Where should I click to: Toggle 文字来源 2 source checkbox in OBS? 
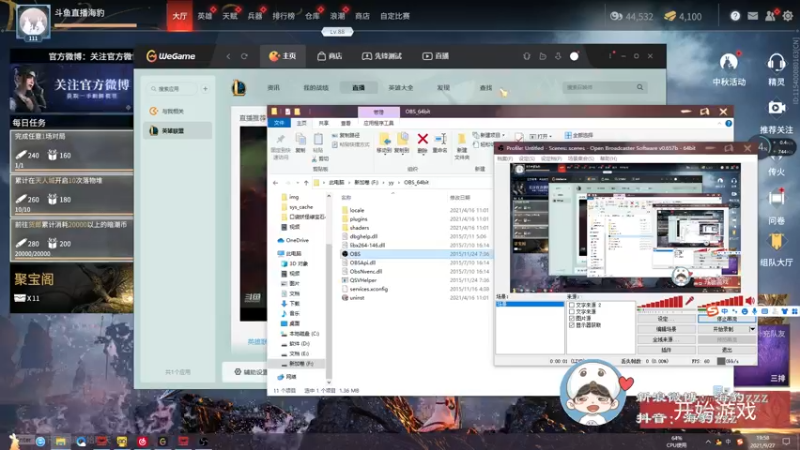tap(571, 305)
